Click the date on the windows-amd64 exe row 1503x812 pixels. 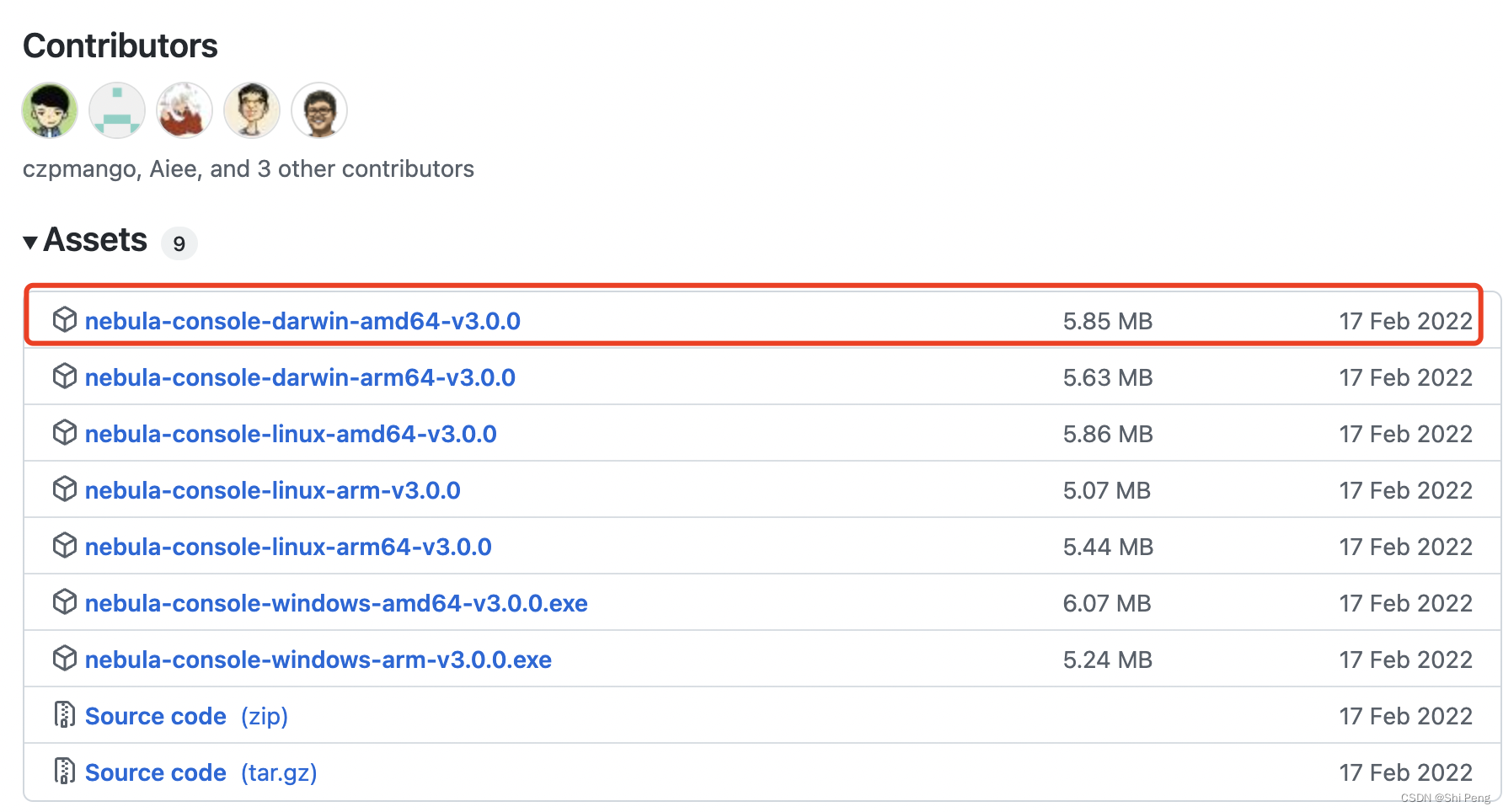[1406, 603]
